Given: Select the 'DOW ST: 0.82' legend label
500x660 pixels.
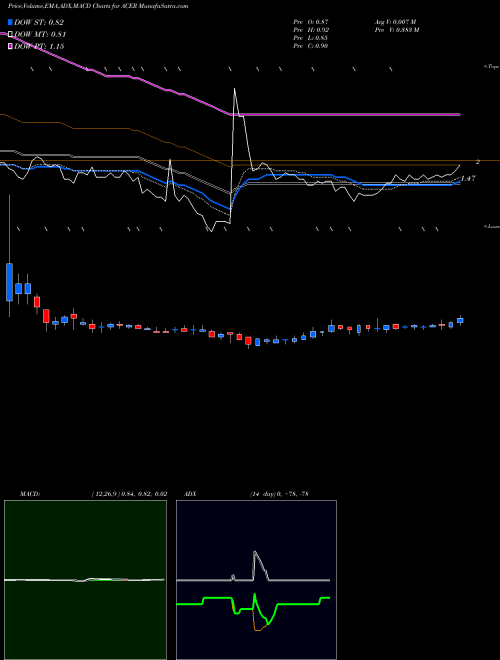Looking at the screenshot, I should (x=39, y=23).
